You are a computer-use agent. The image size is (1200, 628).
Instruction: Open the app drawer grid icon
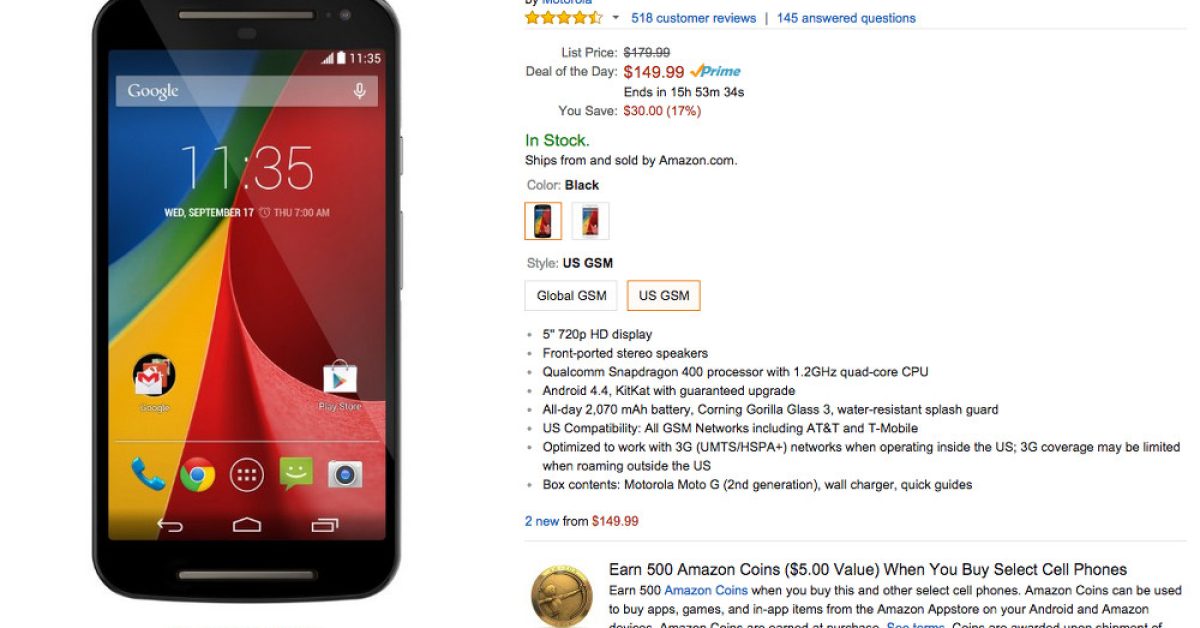(x=247, y=474)
